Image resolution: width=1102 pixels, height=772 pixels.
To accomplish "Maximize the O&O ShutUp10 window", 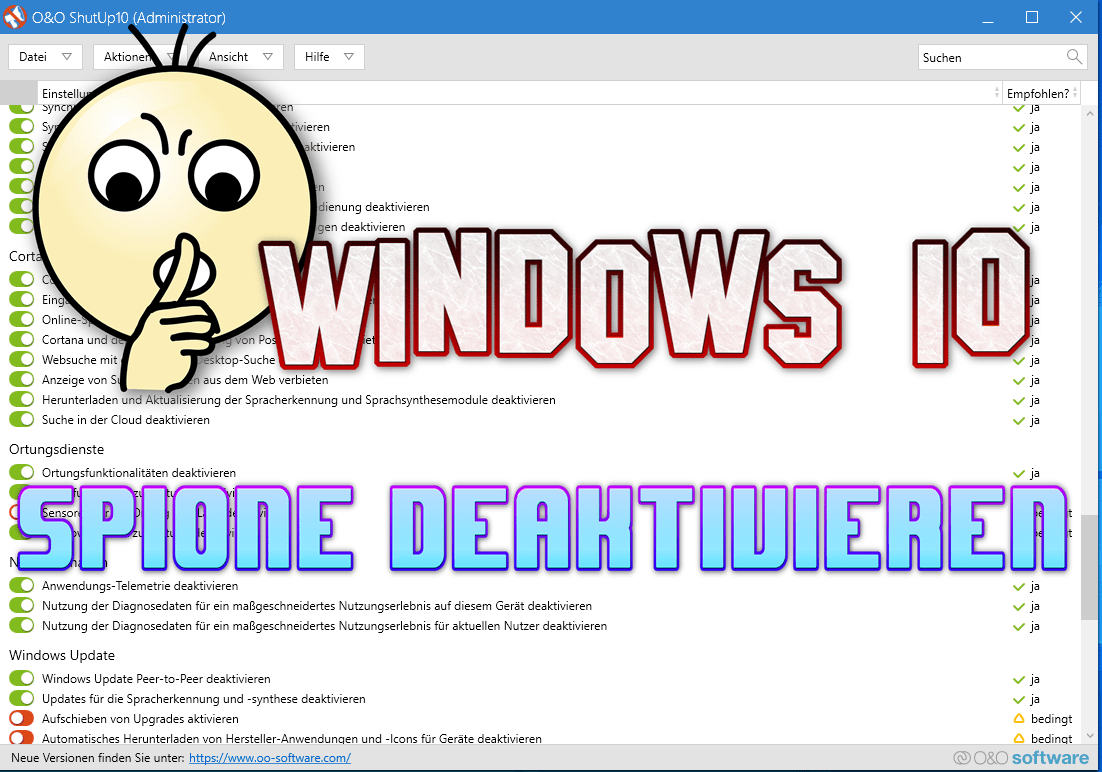I will click(x=1032, y=17).
